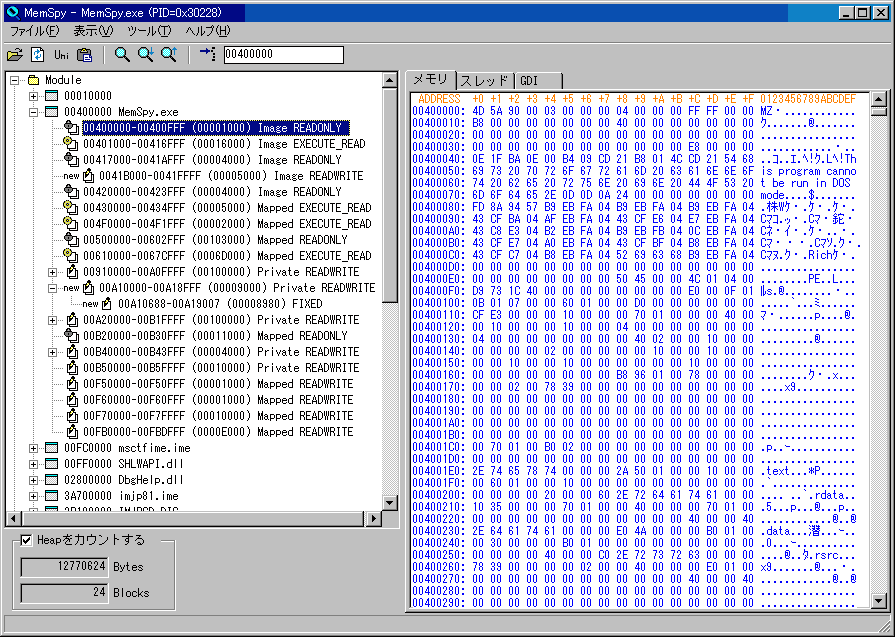This screenshot has height=637, width=895.
Task: Open the 表示(V) menu
Action: click(x=93, y=31)
